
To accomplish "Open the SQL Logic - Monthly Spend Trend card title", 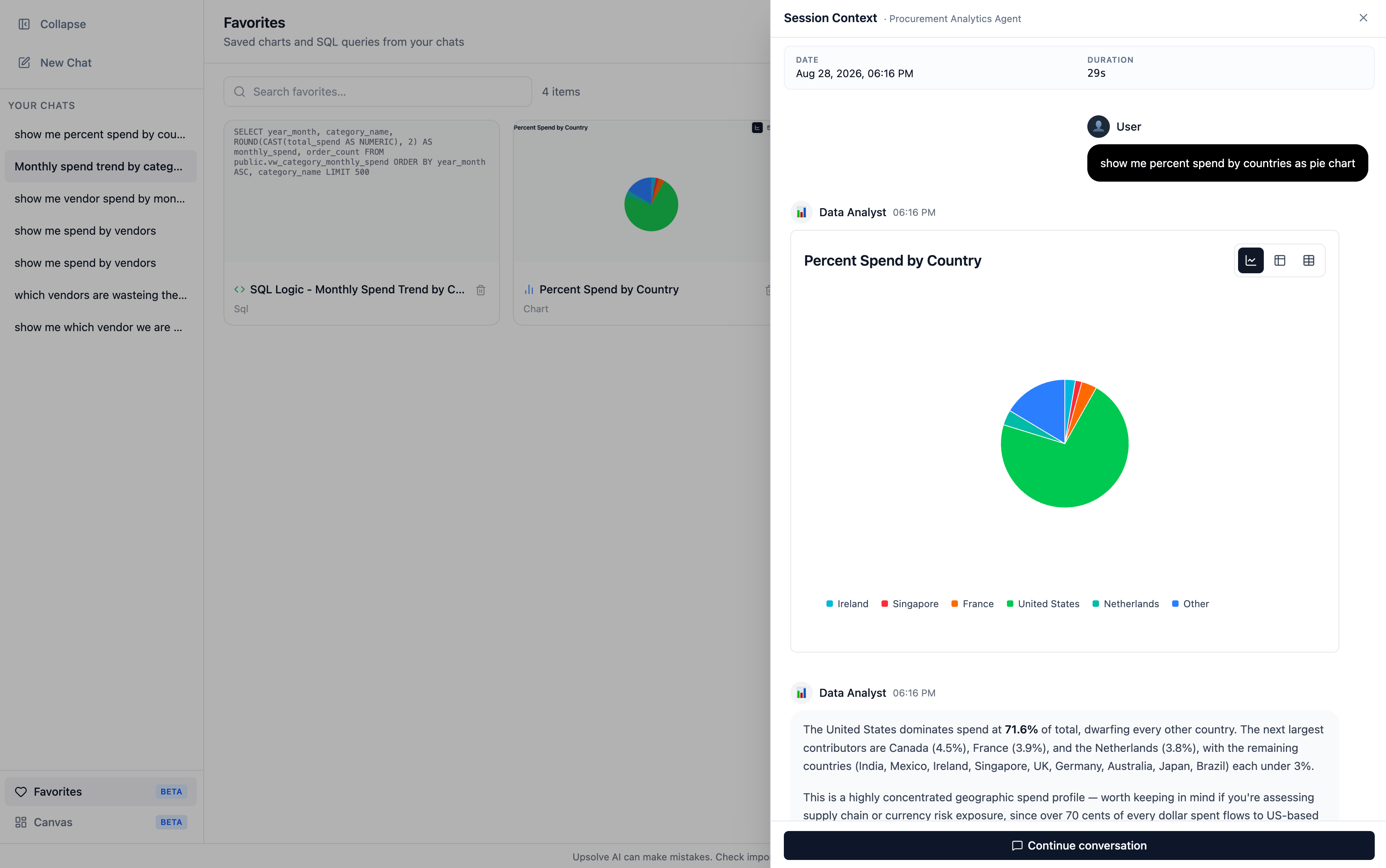I will coord(357,289).
